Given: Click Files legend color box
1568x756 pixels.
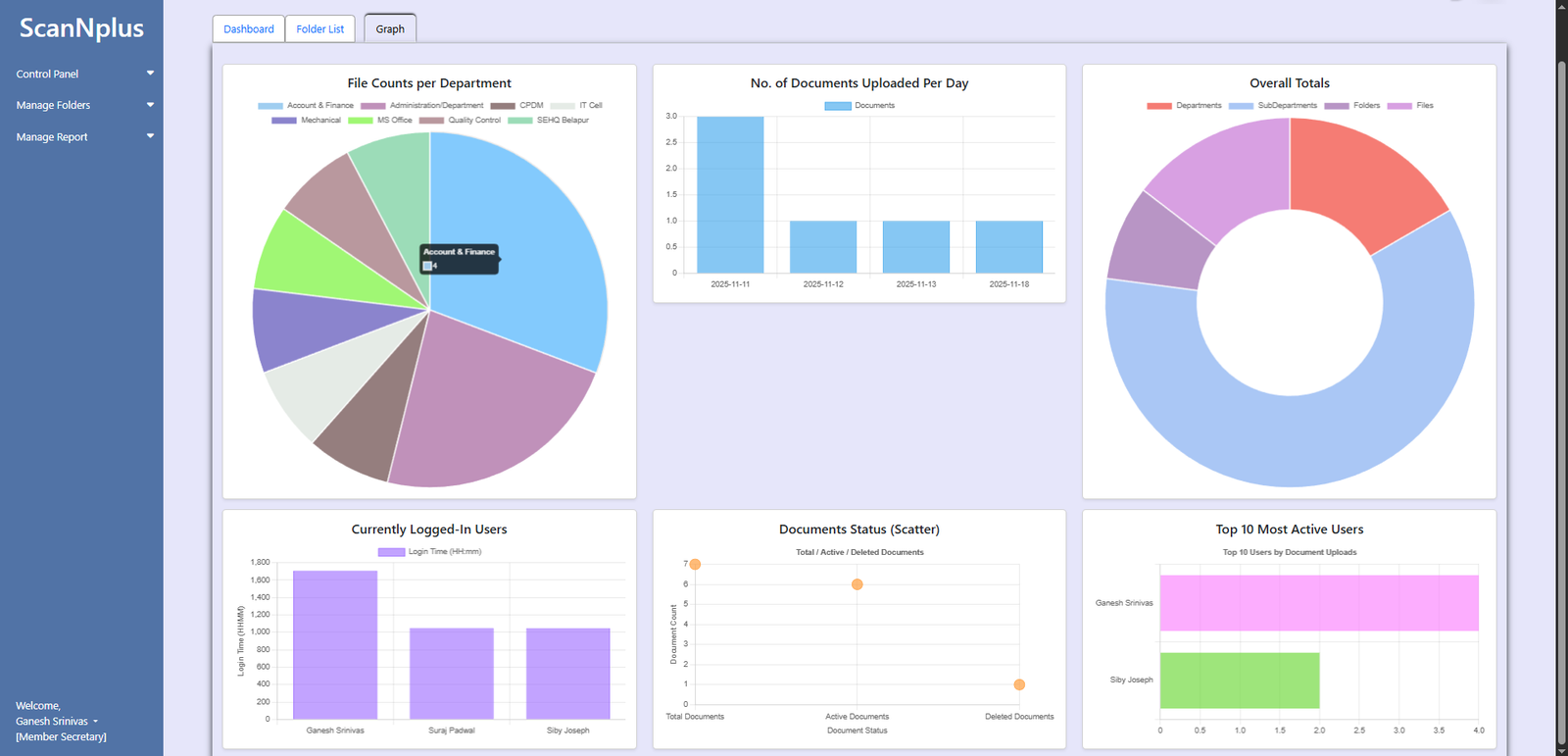Looking at the screenshot, I should [x=1399, y=105].
